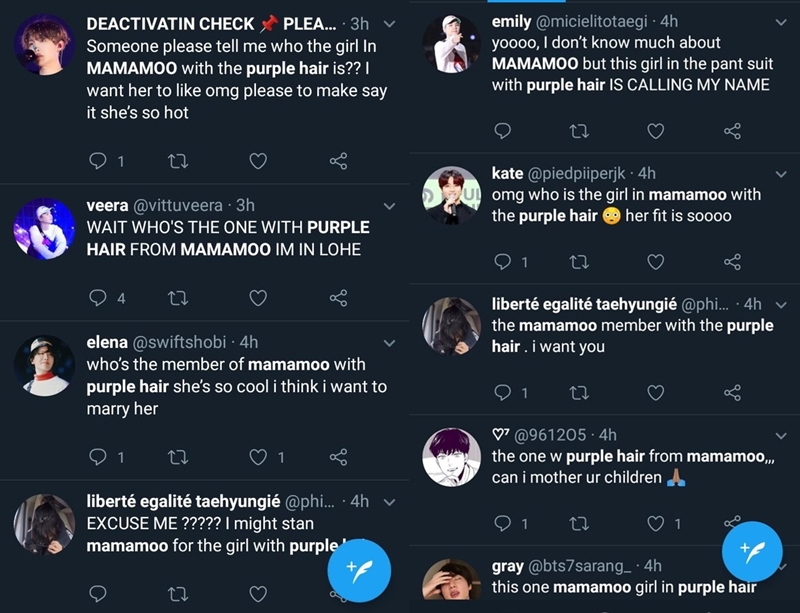Tap the right floating compose tweet button
Screen dimensions: 800x613
point(751,551)
